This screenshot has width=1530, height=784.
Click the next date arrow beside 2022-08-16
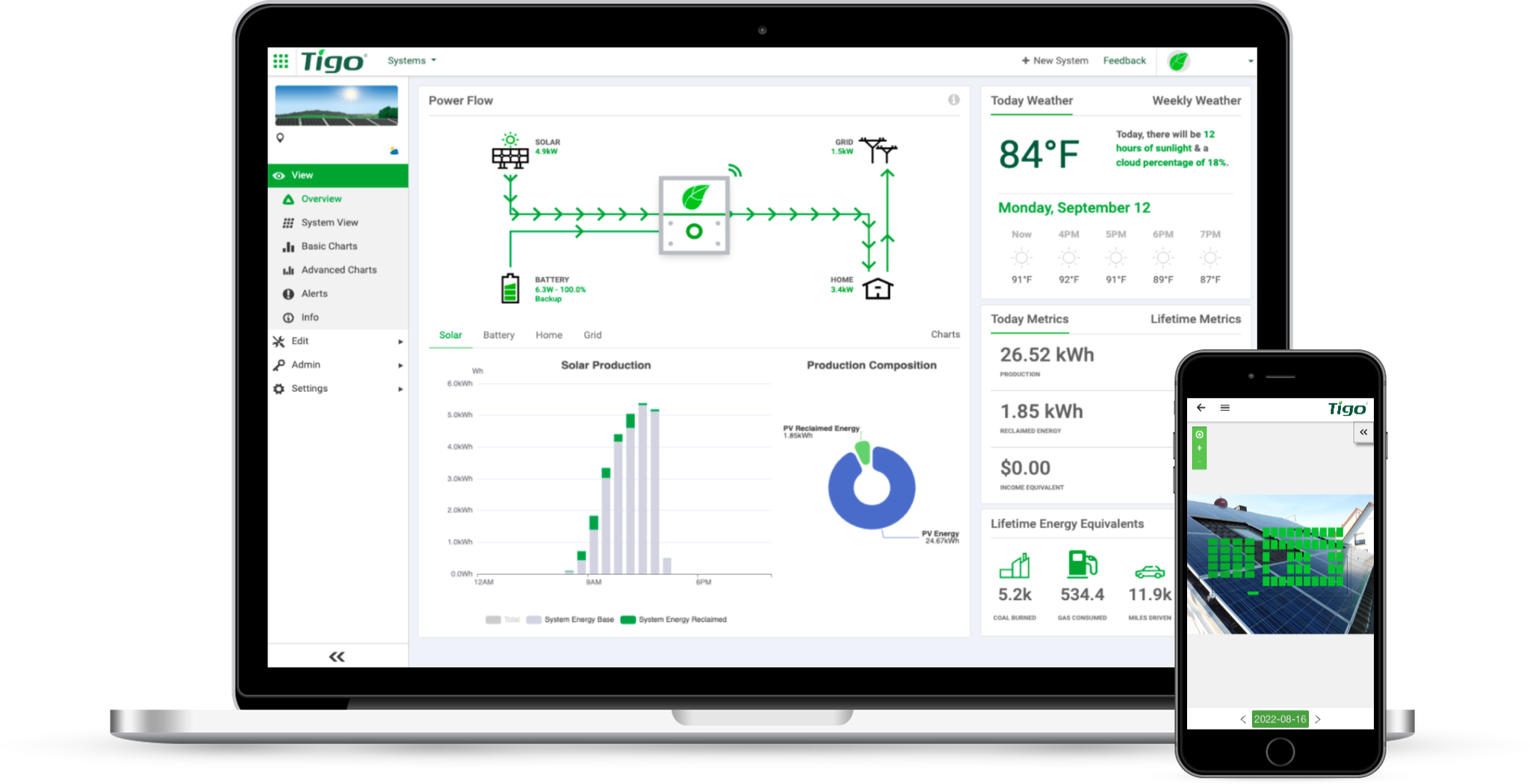1319,720
